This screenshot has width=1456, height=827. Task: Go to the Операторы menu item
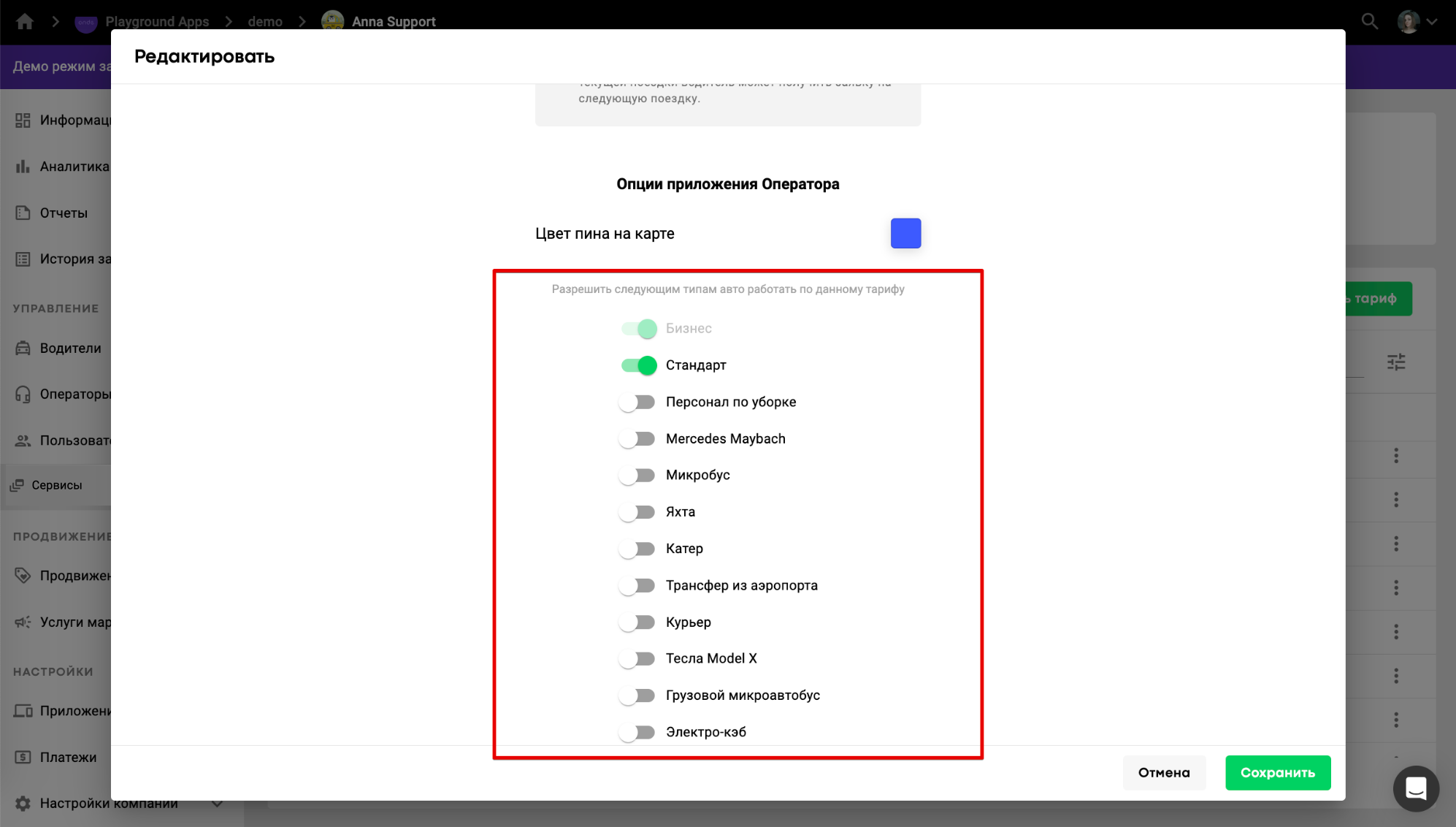[73, 394]
